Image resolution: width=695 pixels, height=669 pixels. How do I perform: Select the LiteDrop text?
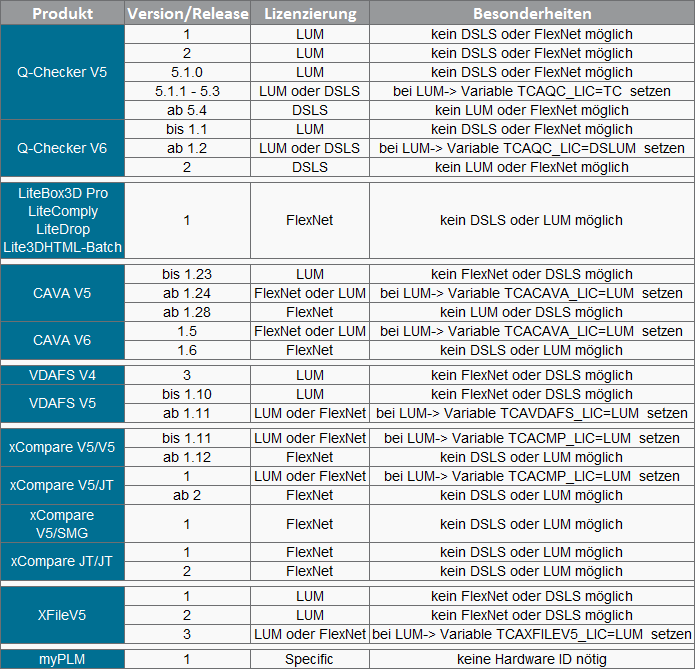click(x=62, y=229)
